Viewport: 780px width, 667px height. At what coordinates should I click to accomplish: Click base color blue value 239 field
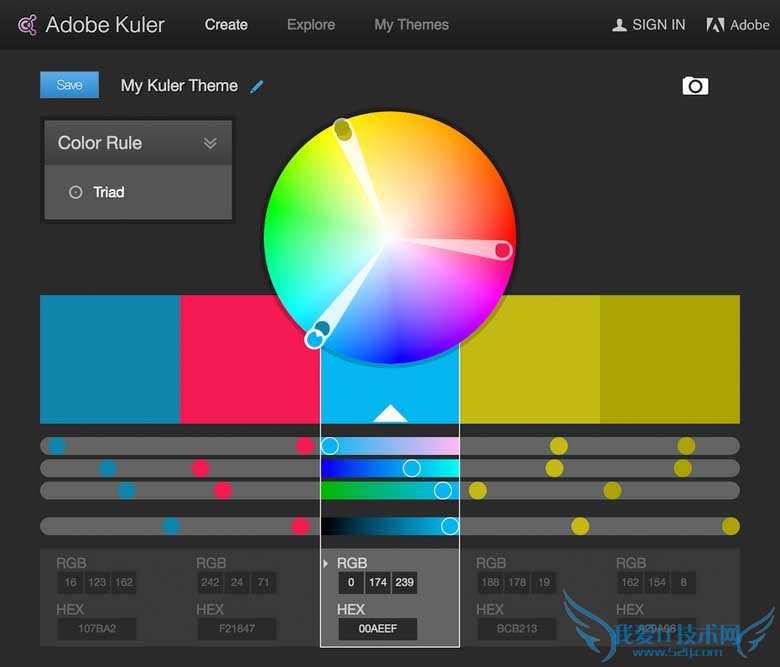pyautogui.click(x=404, y=582)
